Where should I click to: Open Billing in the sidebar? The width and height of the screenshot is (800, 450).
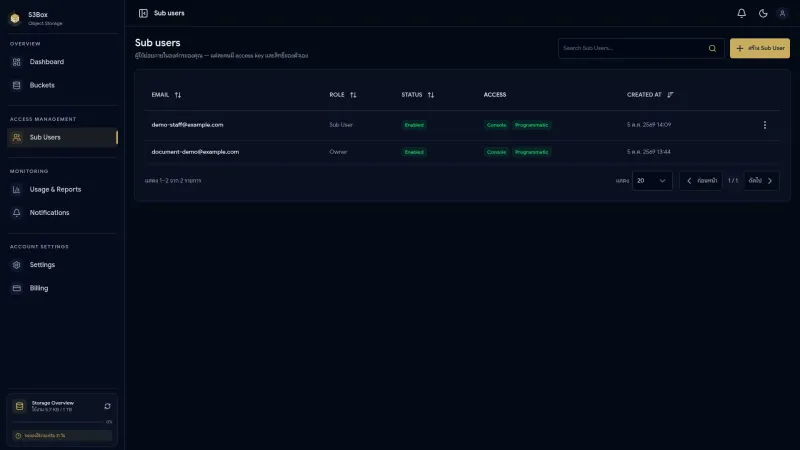62,288
